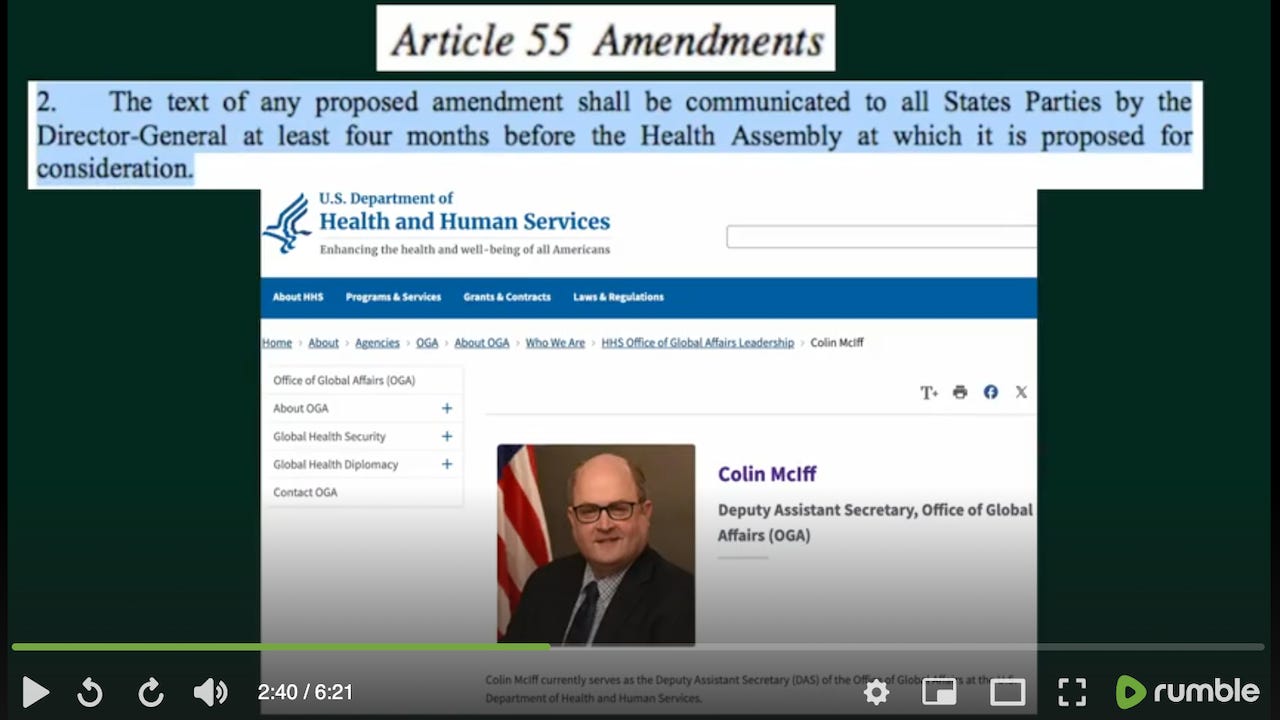Viewport: 1280px width, 720px height.
Task: Expand the Global Health Diplomacy section
Action: tap(447, 464)
